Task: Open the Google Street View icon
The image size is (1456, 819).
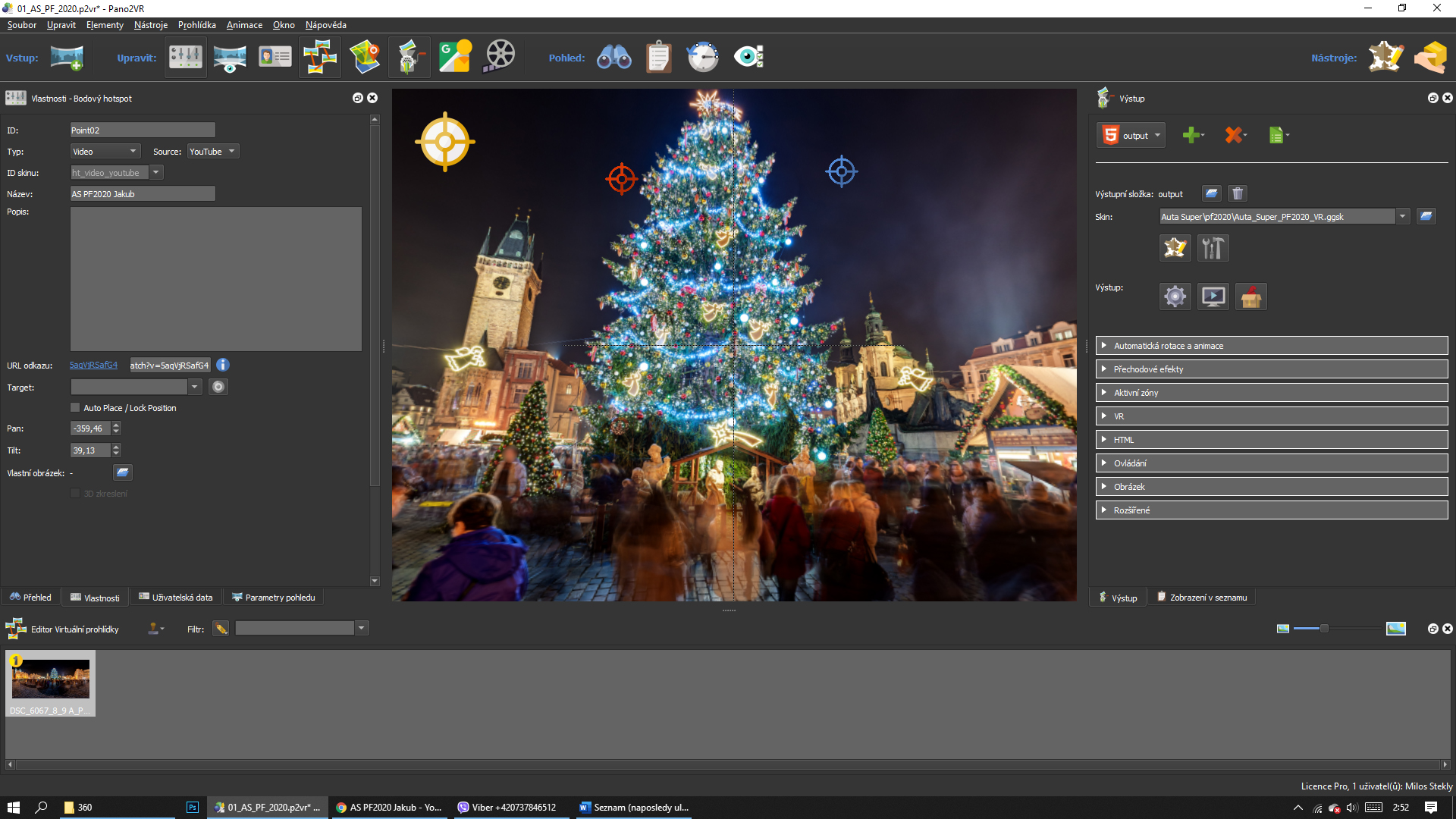Action: (455, 57)
